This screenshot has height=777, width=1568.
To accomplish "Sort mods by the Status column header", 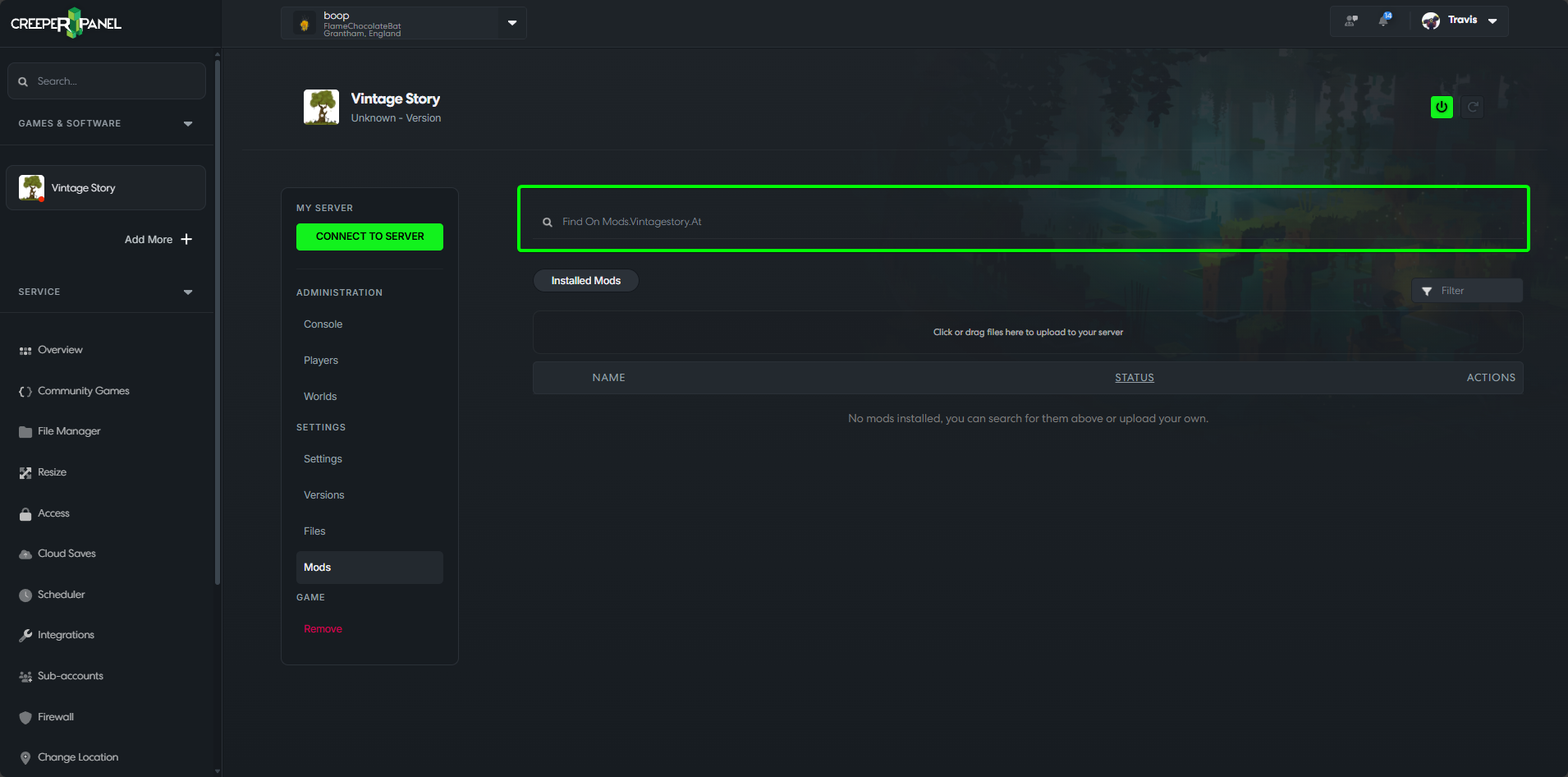I will [1134, 378].
